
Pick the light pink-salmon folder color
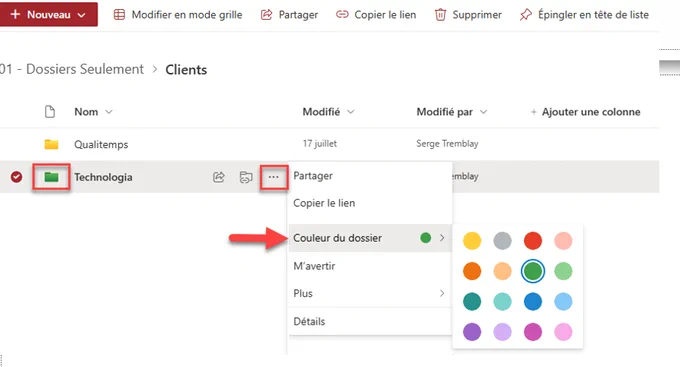pos(563,241)
